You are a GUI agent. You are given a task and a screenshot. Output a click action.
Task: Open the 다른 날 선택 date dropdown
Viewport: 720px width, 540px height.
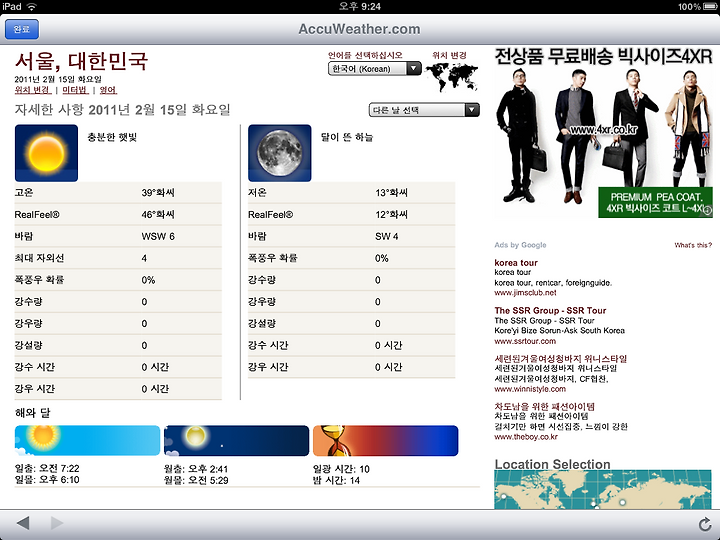pyautogui.click(x=424, y=110)
